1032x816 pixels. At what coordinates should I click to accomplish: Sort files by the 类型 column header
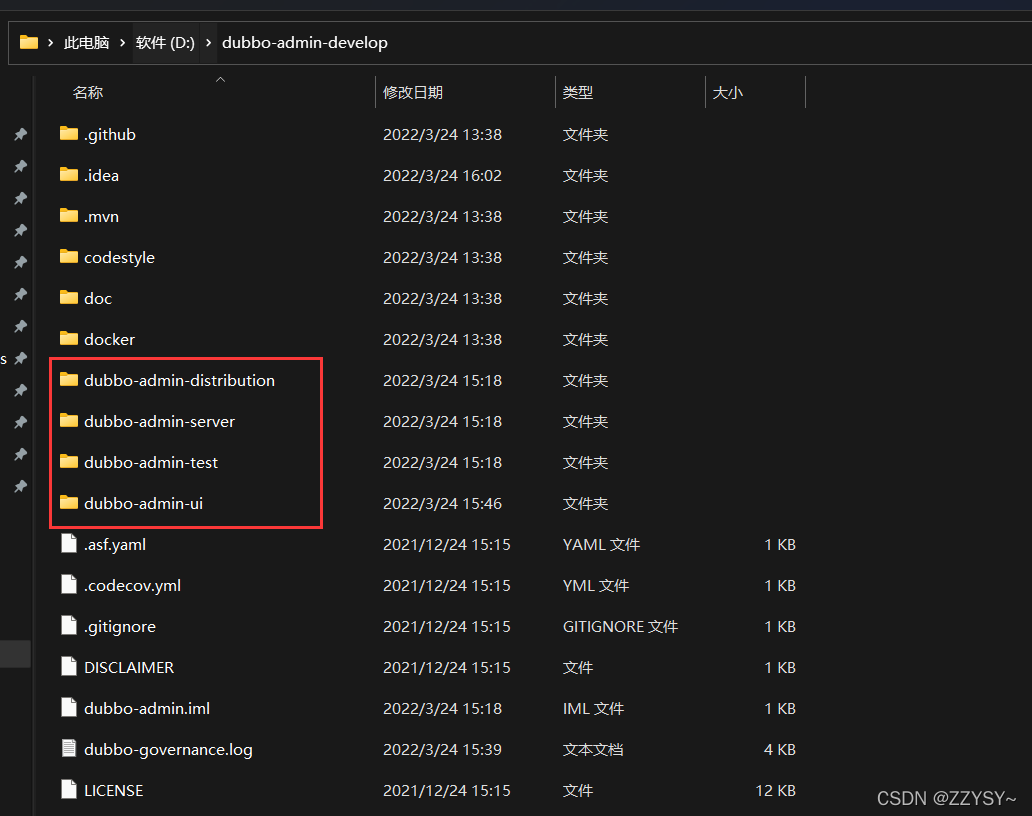(578, 93)
